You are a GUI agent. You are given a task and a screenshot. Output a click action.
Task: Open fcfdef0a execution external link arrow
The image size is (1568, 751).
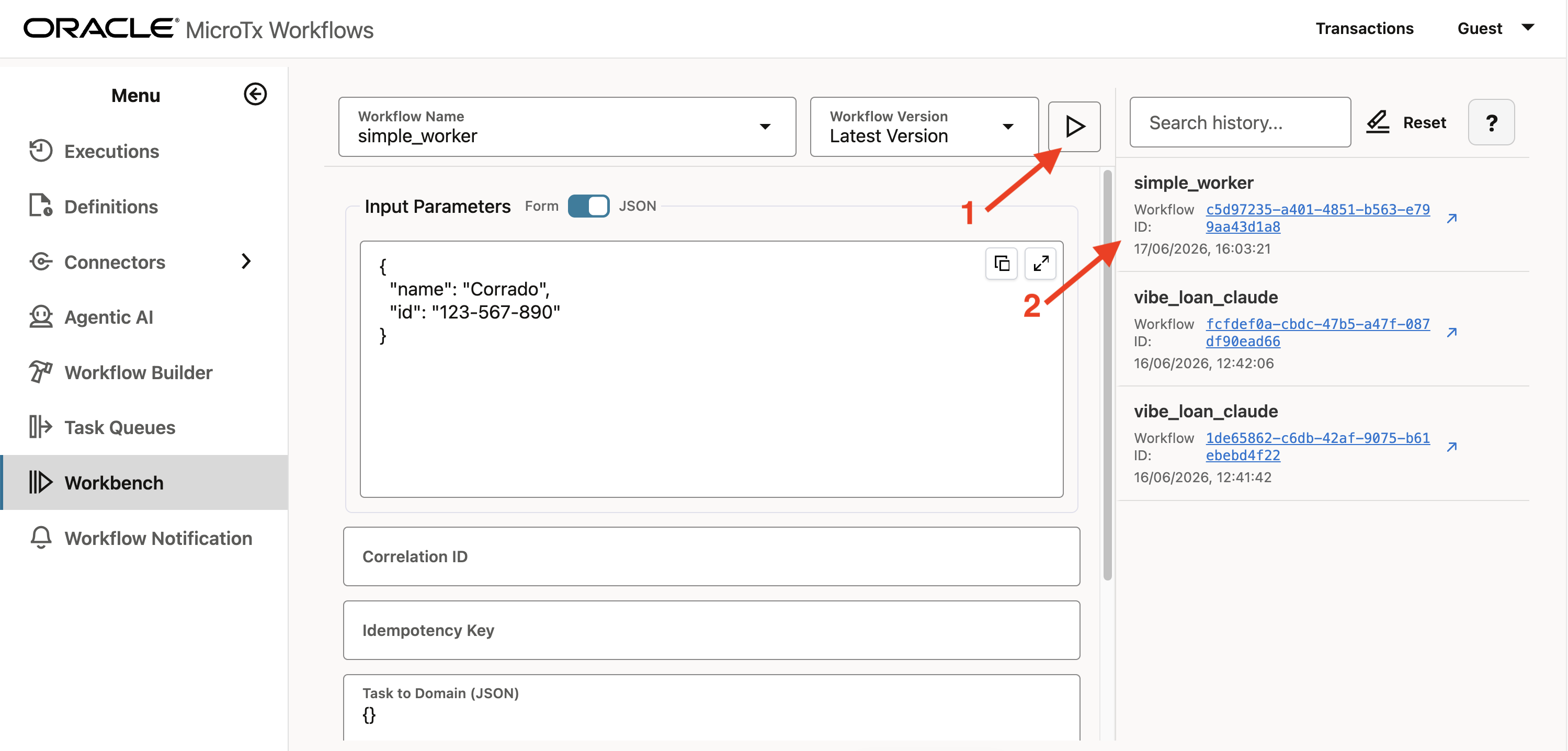1452,332
